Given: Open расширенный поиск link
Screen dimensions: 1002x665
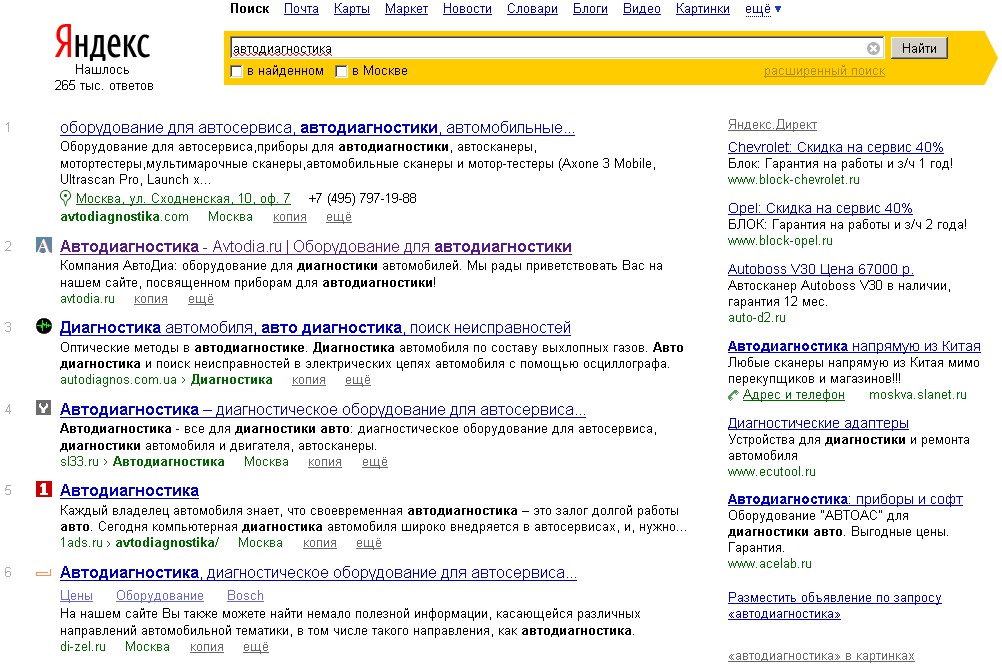Looking at the screenshot, I should 824,71.
